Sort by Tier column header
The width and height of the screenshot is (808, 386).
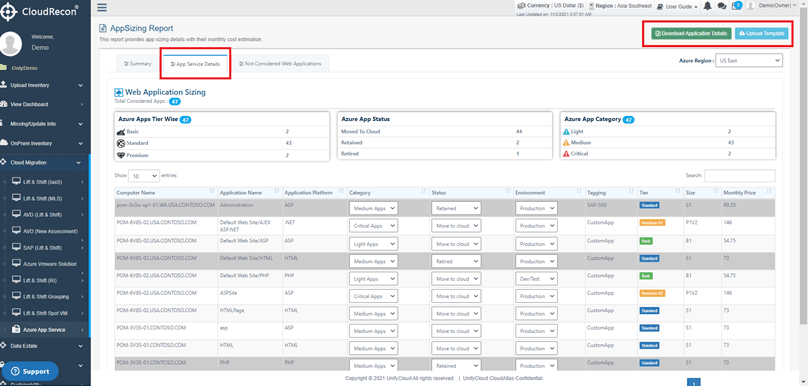click(661, 192)
